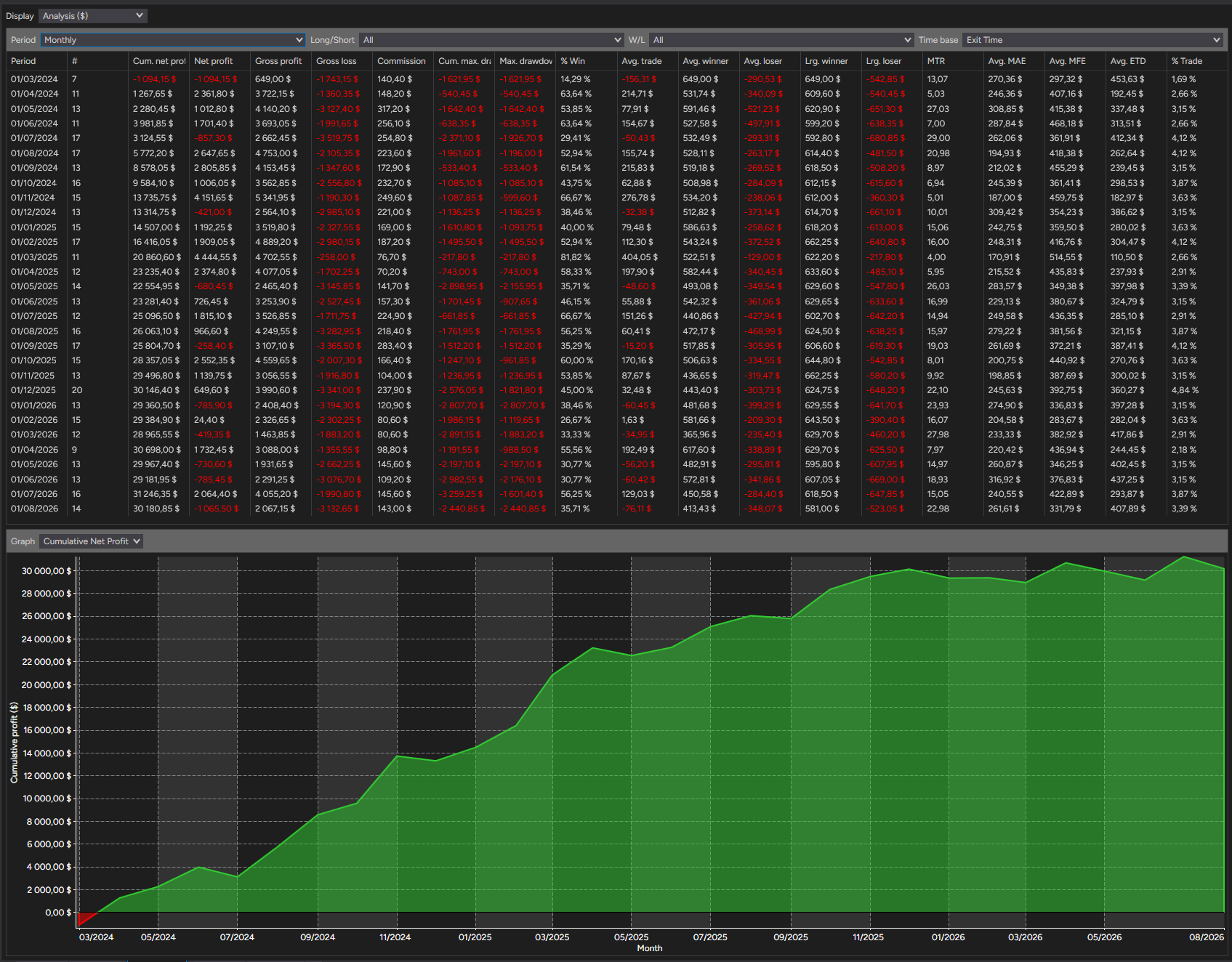Screen dimensions: 1232x962
Task: Select the 01/04/2026 period row
Action: [x=617, y=450]
